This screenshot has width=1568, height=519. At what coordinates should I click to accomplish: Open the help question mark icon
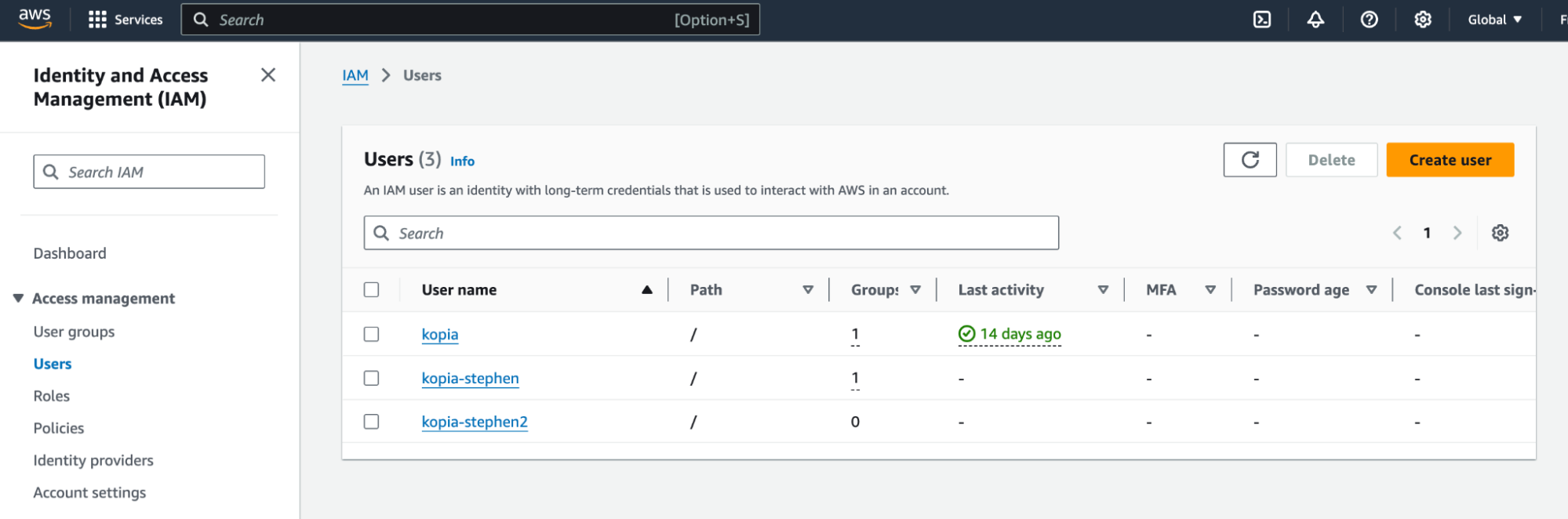(x=1369, y=20)
